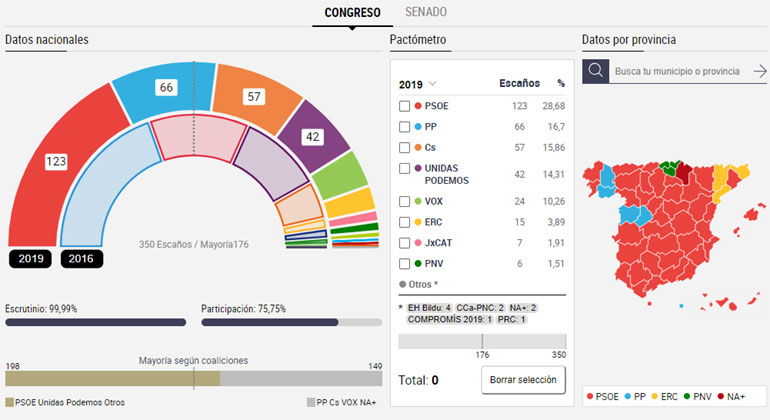Select the 2019 label under the chart
Screen dimensions: 770x420
pos(32,259)
